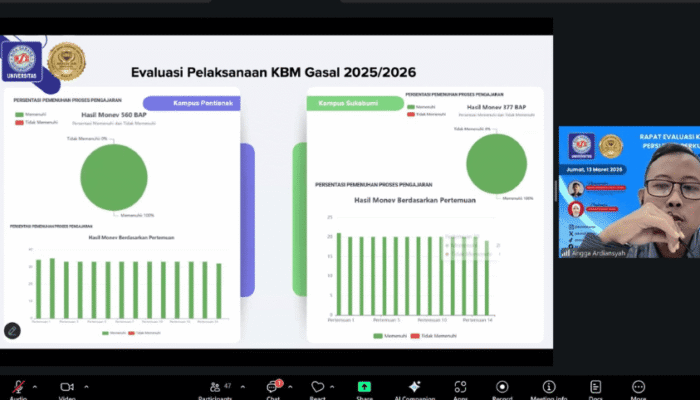Click participant count 47 in toolbar

click(x=228, y=386)
